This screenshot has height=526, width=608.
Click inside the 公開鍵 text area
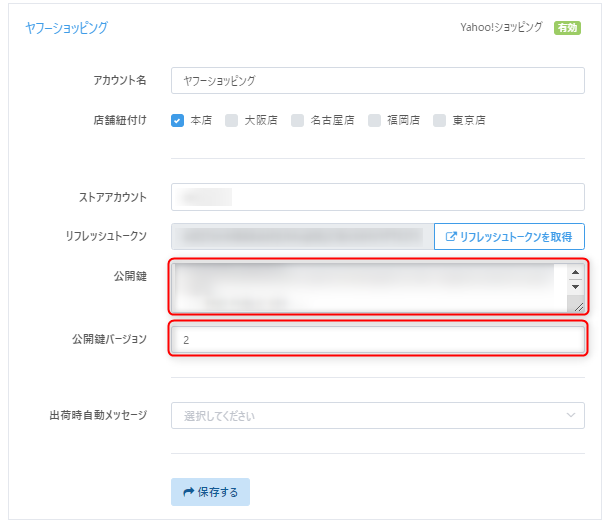[365, 288]
